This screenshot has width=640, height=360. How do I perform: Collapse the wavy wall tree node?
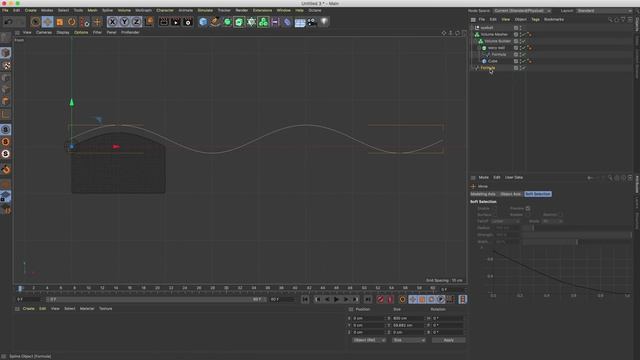tap(479, 48)
